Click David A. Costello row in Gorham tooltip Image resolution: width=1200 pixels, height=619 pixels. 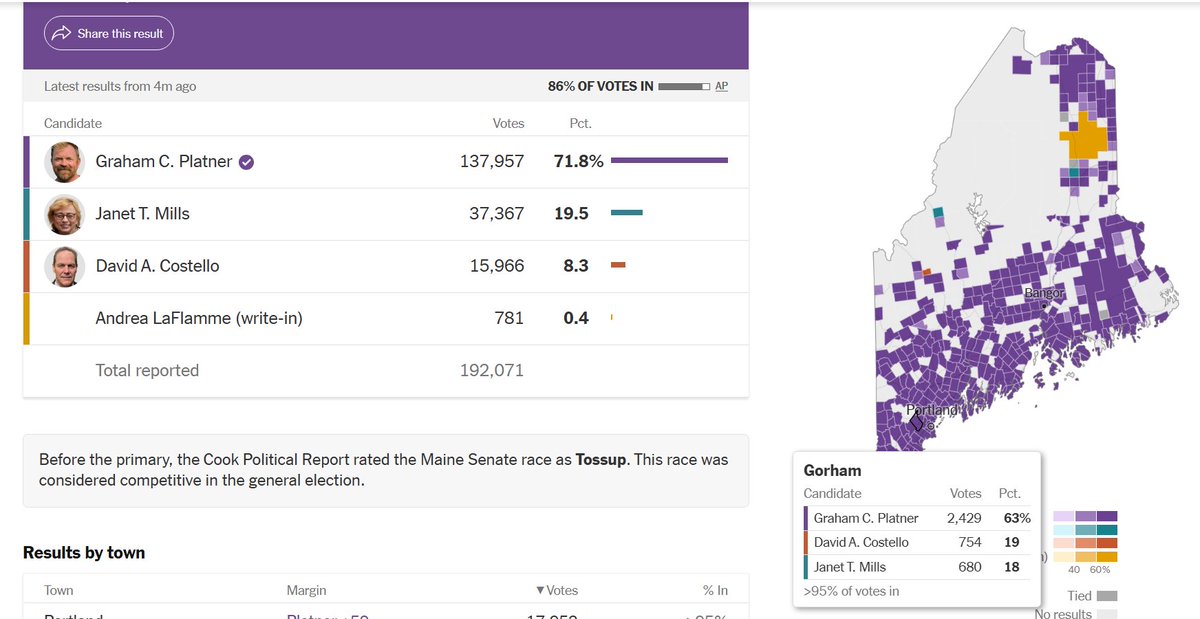[x=917, y=542]
